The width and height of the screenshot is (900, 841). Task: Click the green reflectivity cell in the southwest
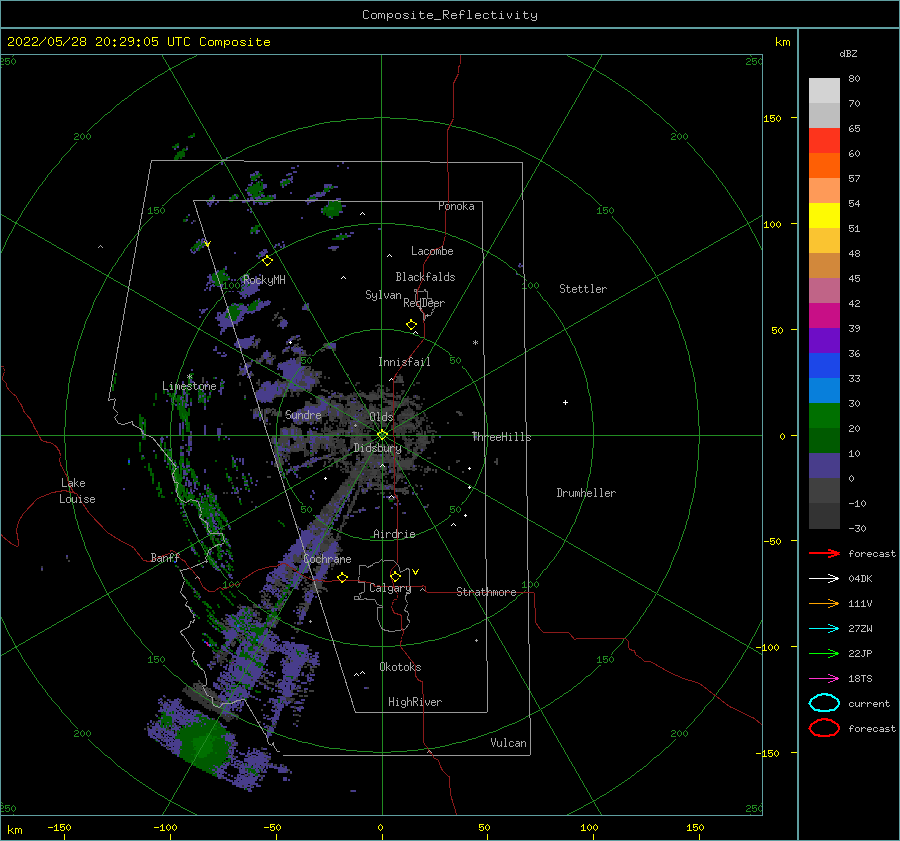point(203,745)
